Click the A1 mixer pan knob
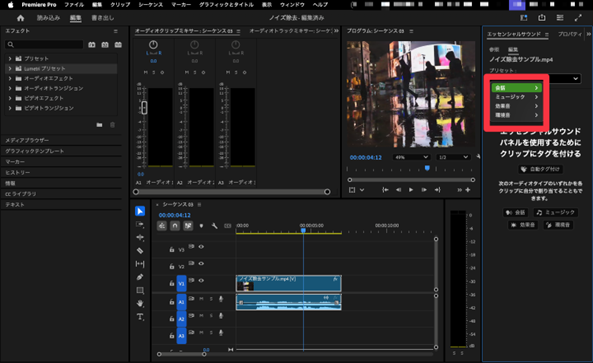593x363 pixels. pos(153,45)
